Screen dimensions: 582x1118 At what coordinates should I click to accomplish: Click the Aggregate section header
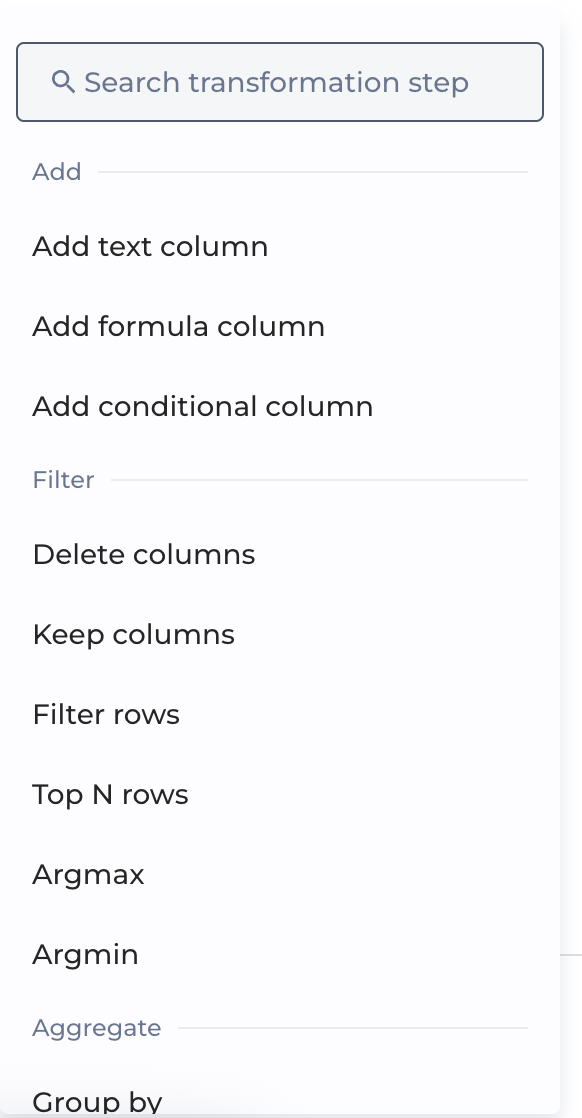[x=96, y=1027]
